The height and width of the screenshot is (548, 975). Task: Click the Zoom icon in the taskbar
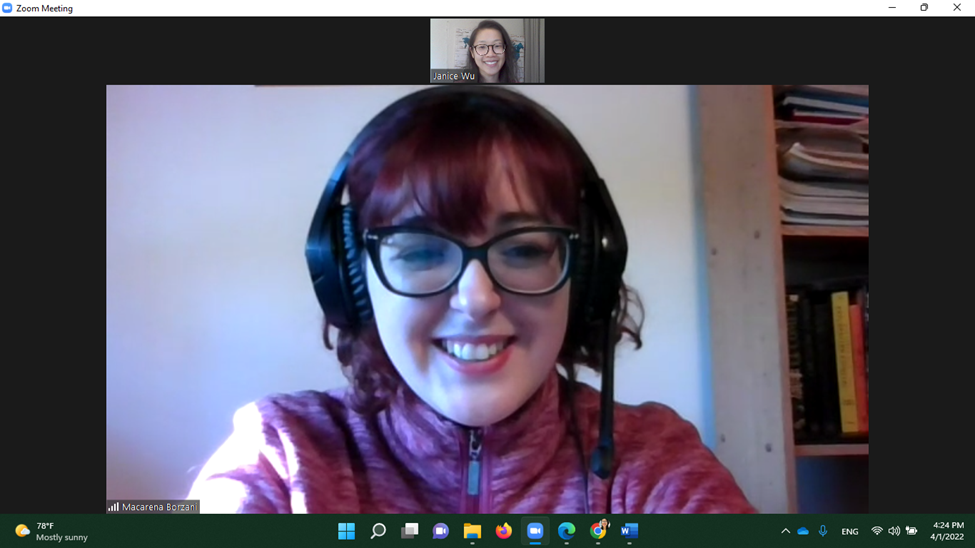(535, 531)
